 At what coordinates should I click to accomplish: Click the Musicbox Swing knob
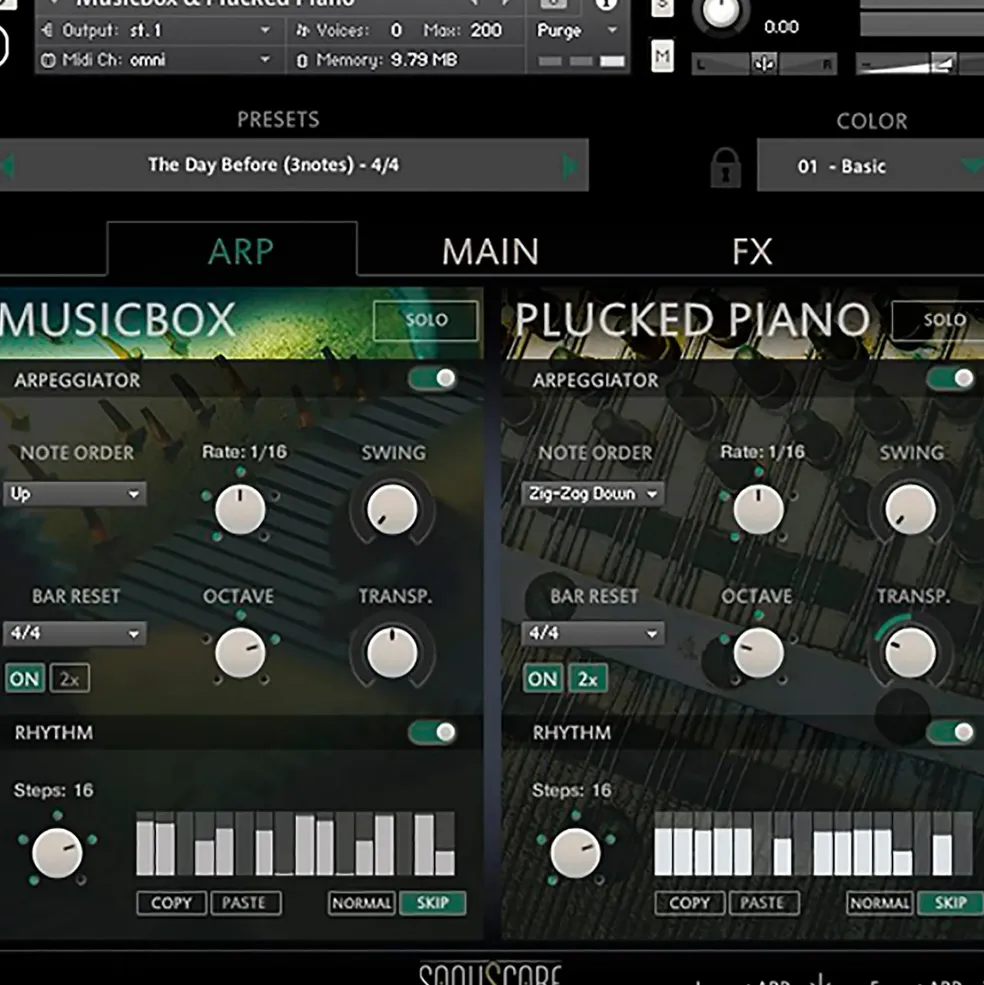click(x=392, y=509)
